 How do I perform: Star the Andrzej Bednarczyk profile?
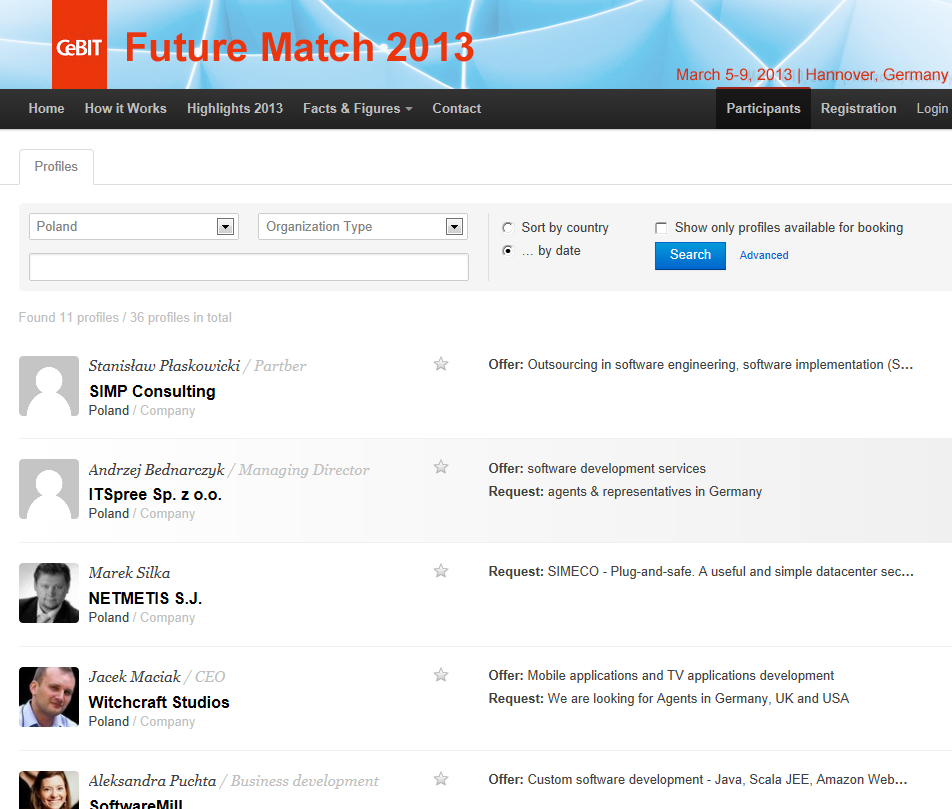[441, 467]
